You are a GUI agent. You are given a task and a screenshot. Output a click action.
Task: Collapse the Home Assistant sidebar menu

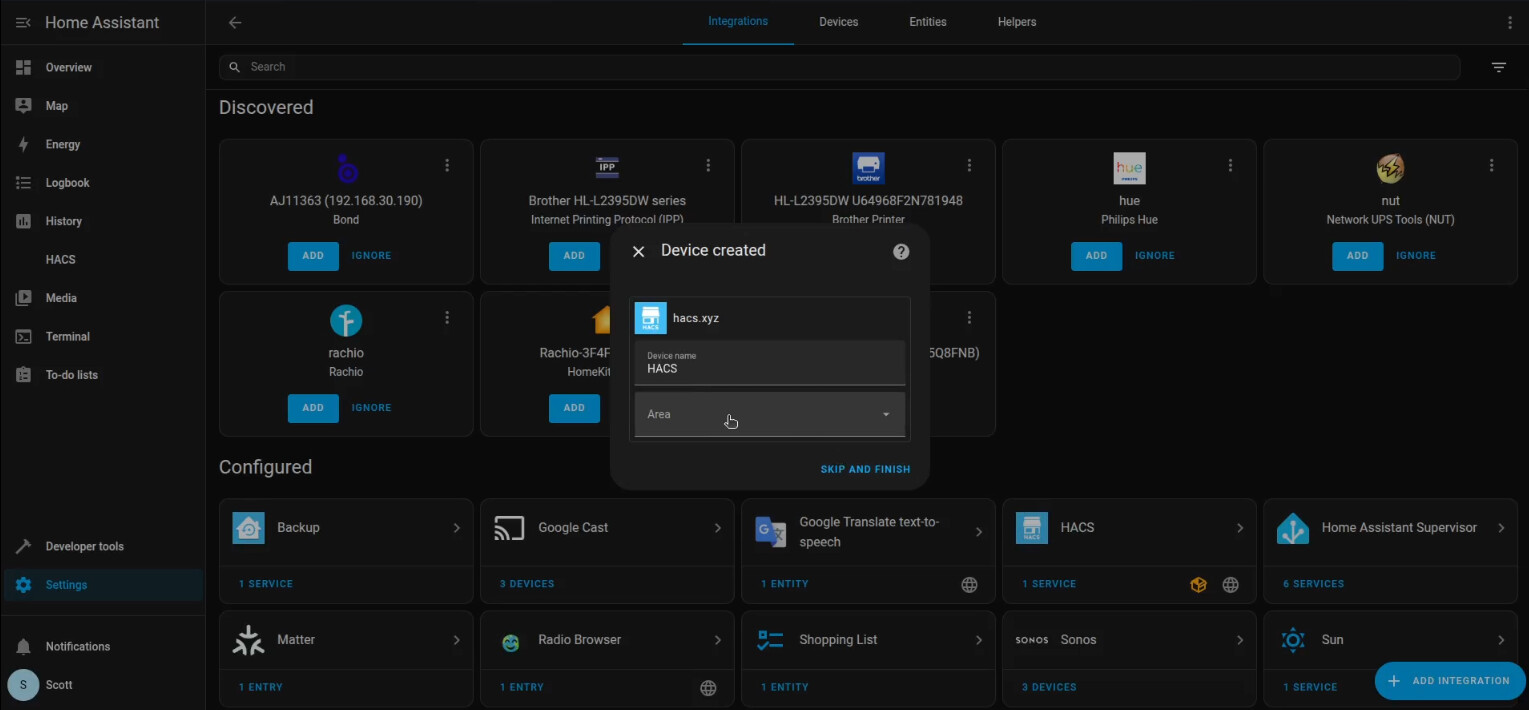tap(24, 22)
